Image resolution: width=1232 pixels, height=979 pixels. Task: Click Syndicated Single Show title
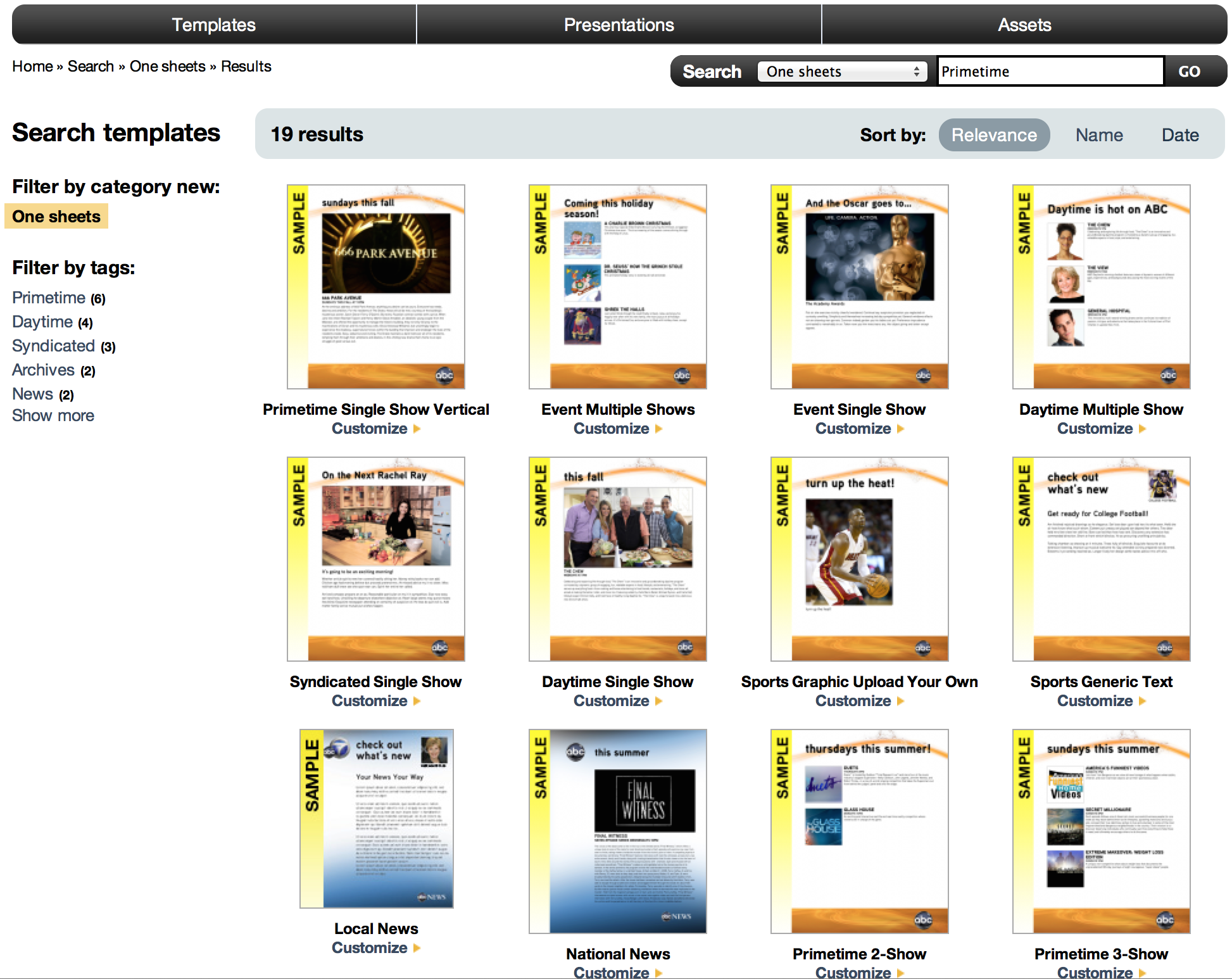tap(376, 682)
